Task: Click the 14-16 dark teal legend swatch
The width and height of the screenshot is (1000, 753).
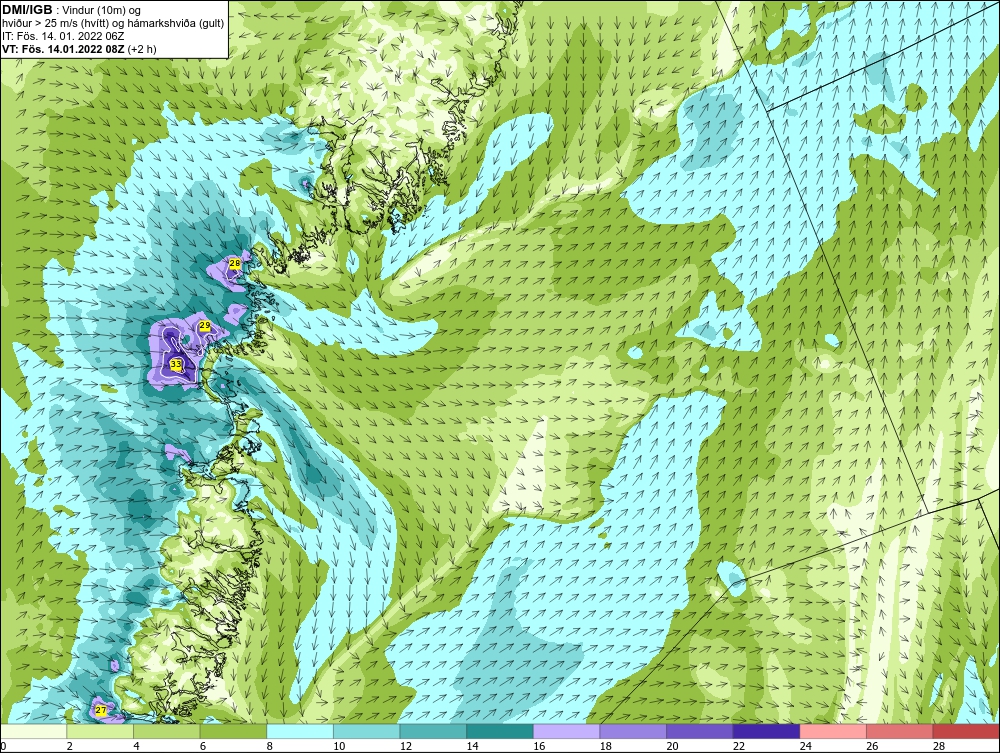Action: click(x=499, y=731)
